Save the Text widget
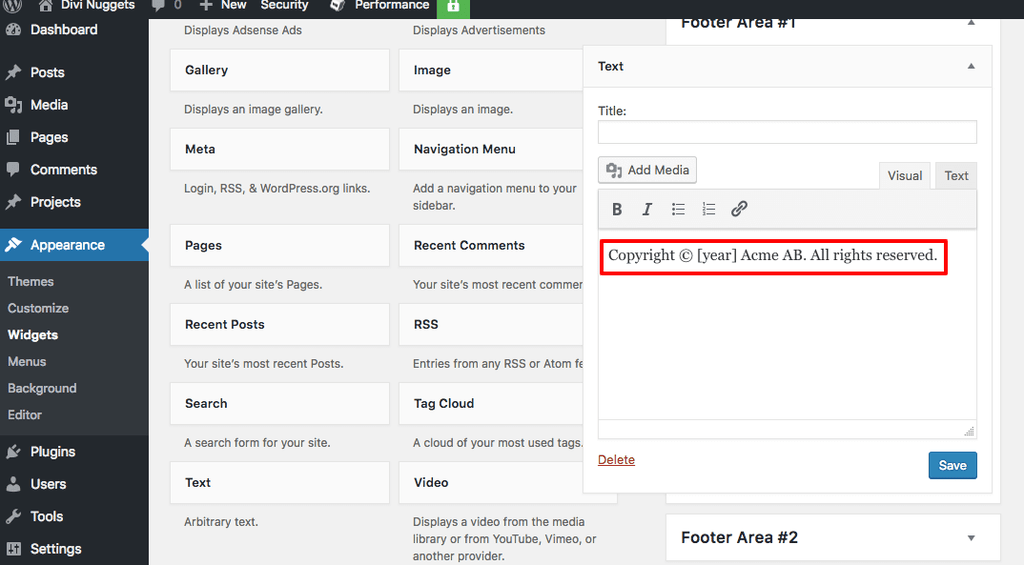The image size is (1024, 565). 953,465
